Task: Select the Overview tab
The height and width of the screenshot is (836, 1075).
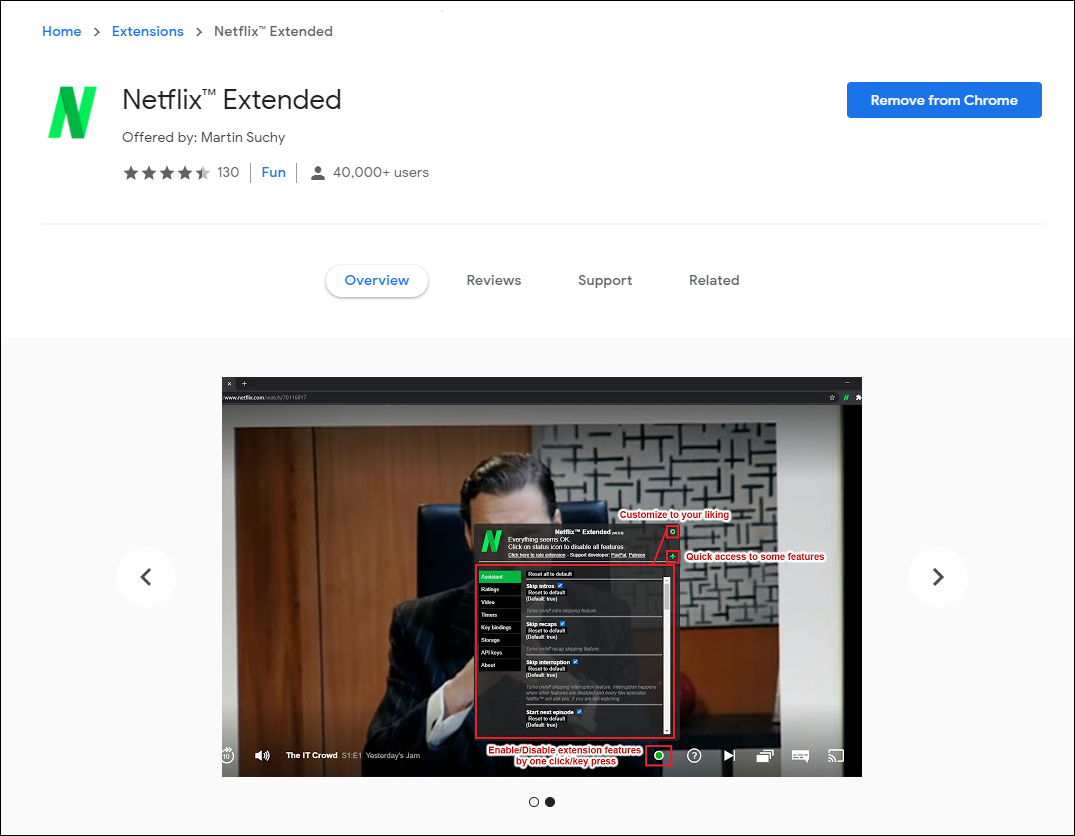Action: 376,280
